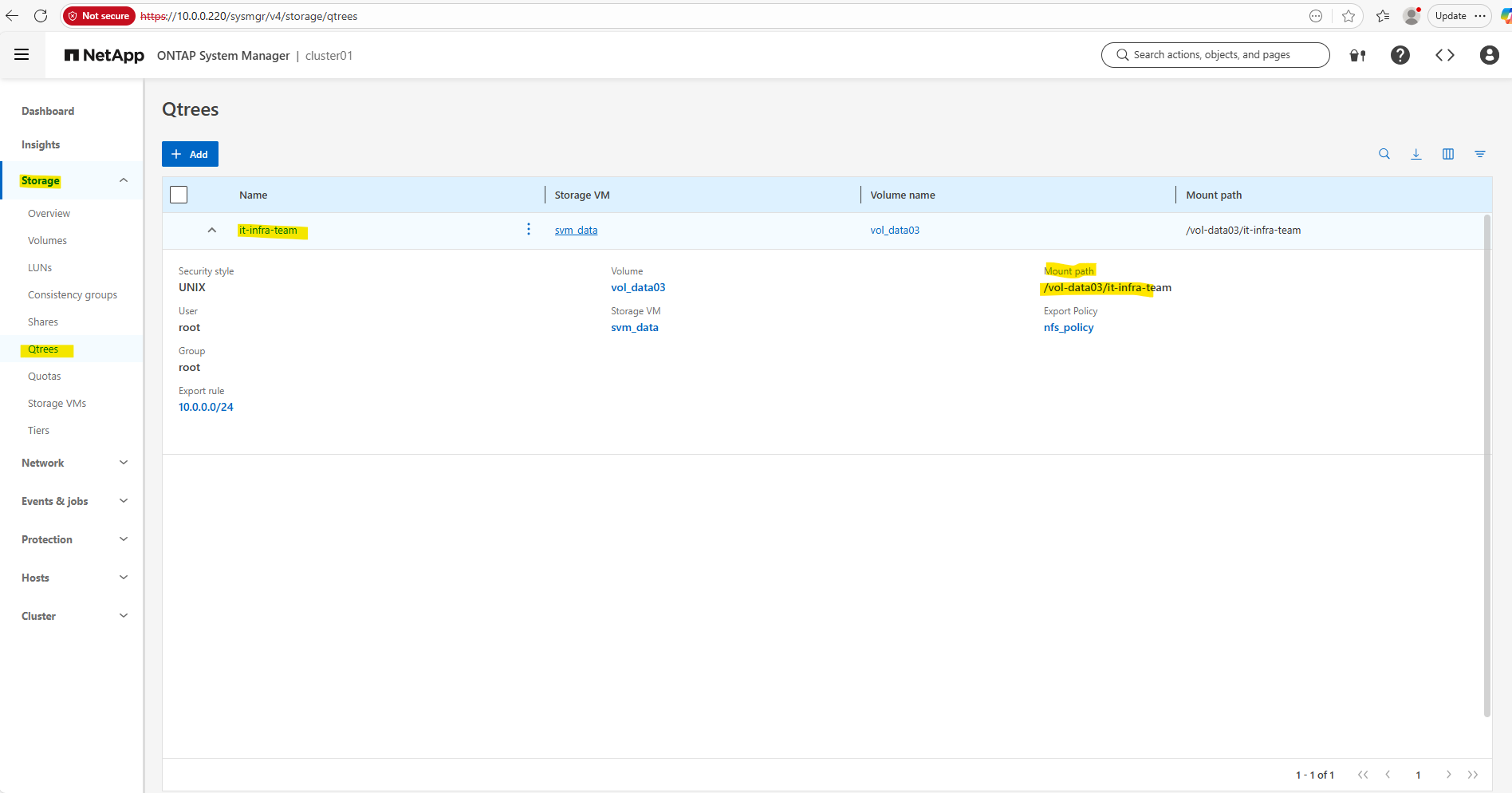
Task: Tick the select-all checkbox in table header
Action: [x=179, y=195]
